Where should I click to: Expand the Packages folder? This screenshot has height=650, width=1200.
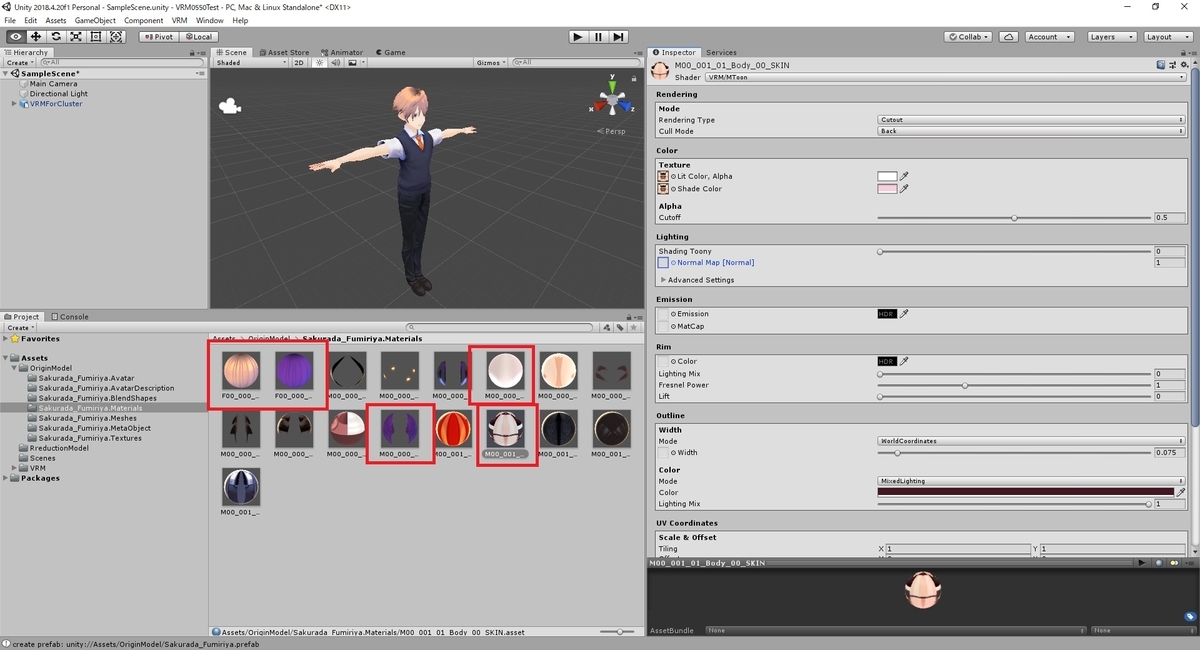pyautogui.click(x=6, y=478)
